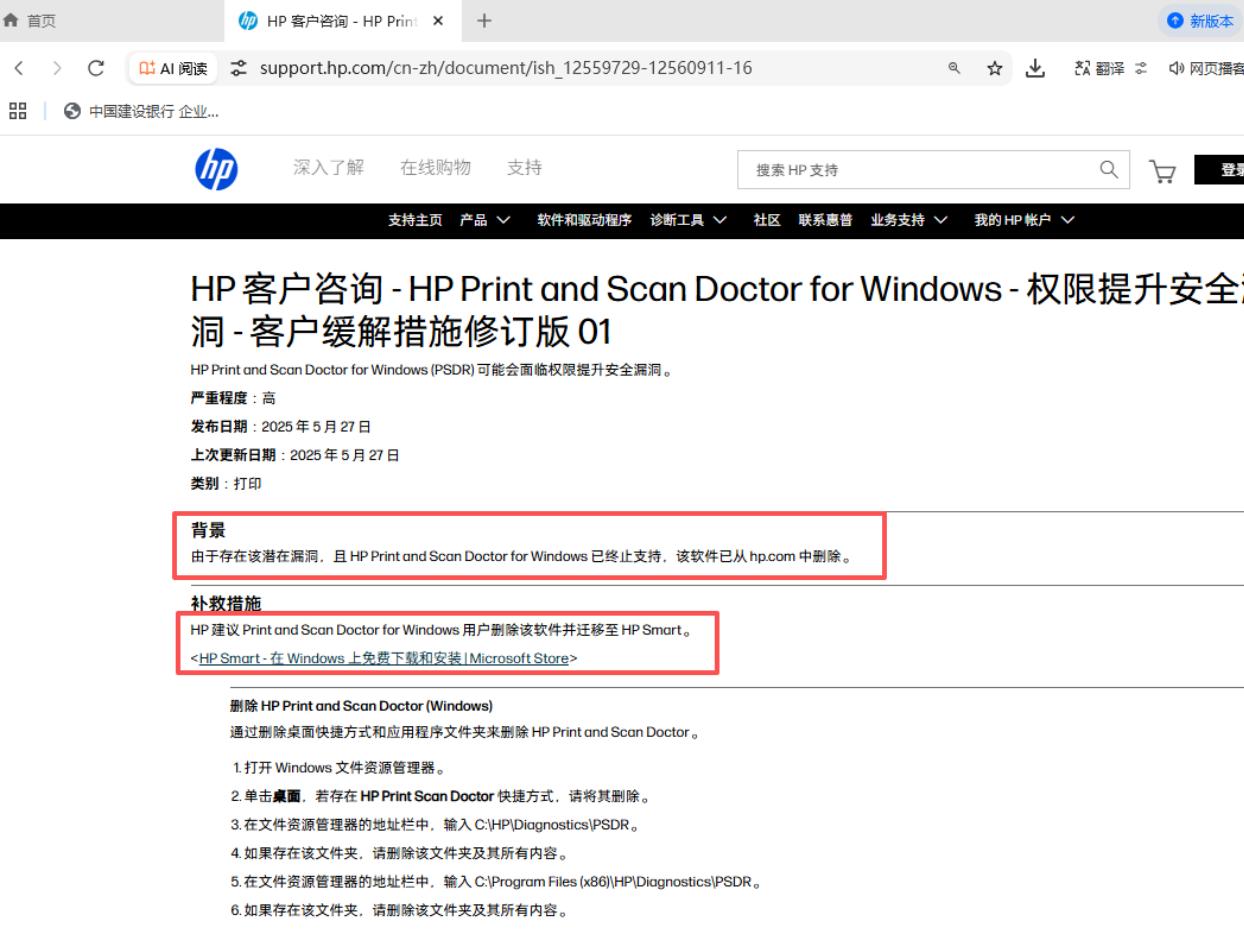The image size is (1244, 935).
Task: Click the magnifier in the HP support search box
Action: click(1108, 170)
